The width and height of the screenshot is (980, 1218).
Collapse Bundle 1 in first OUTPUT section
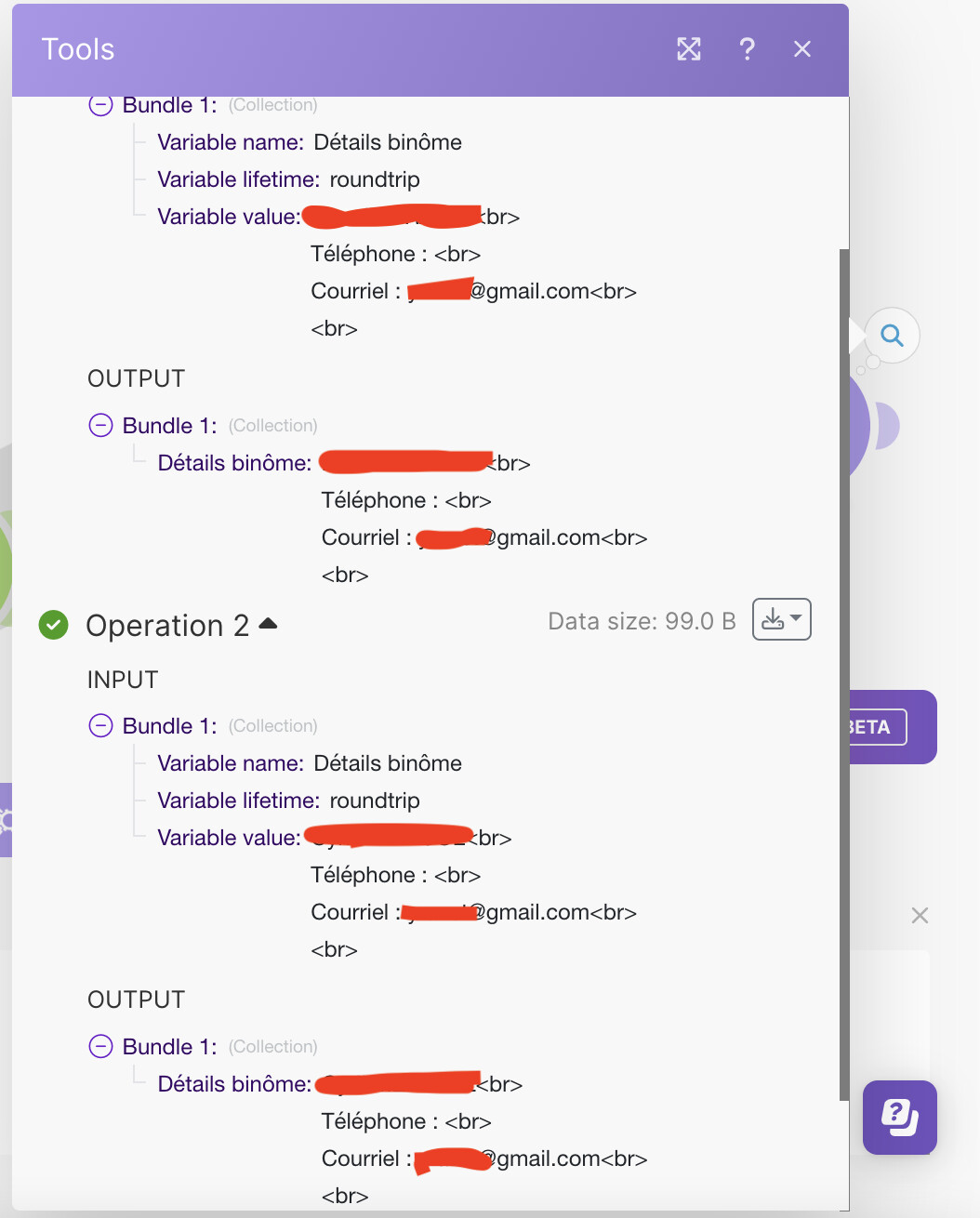tap(100, 425)
